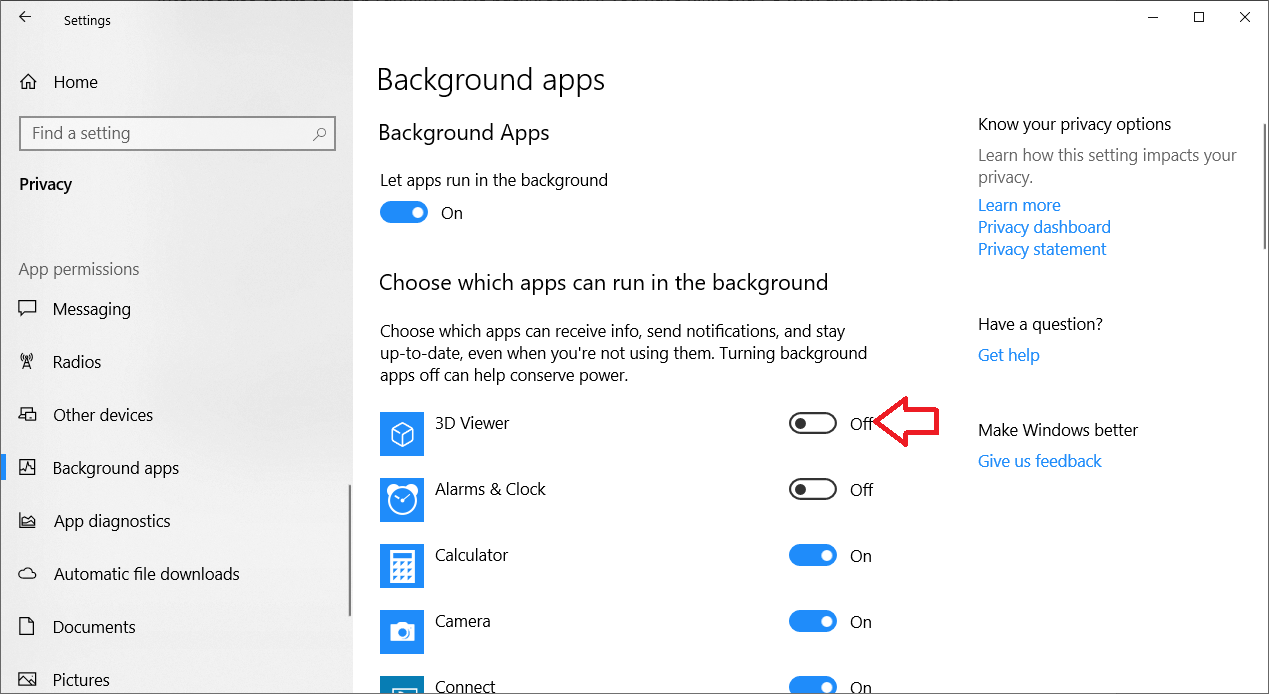Click the Find a setting search box
The width and height of the screenshot is (1269, 694).
pos(177,133)
